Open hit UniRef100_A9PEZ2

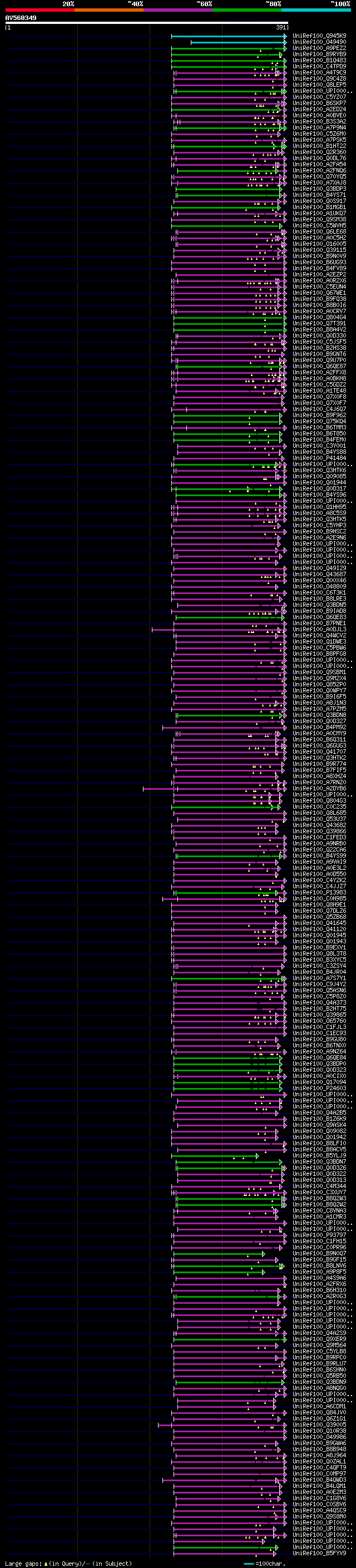click(x=319, y=48)
